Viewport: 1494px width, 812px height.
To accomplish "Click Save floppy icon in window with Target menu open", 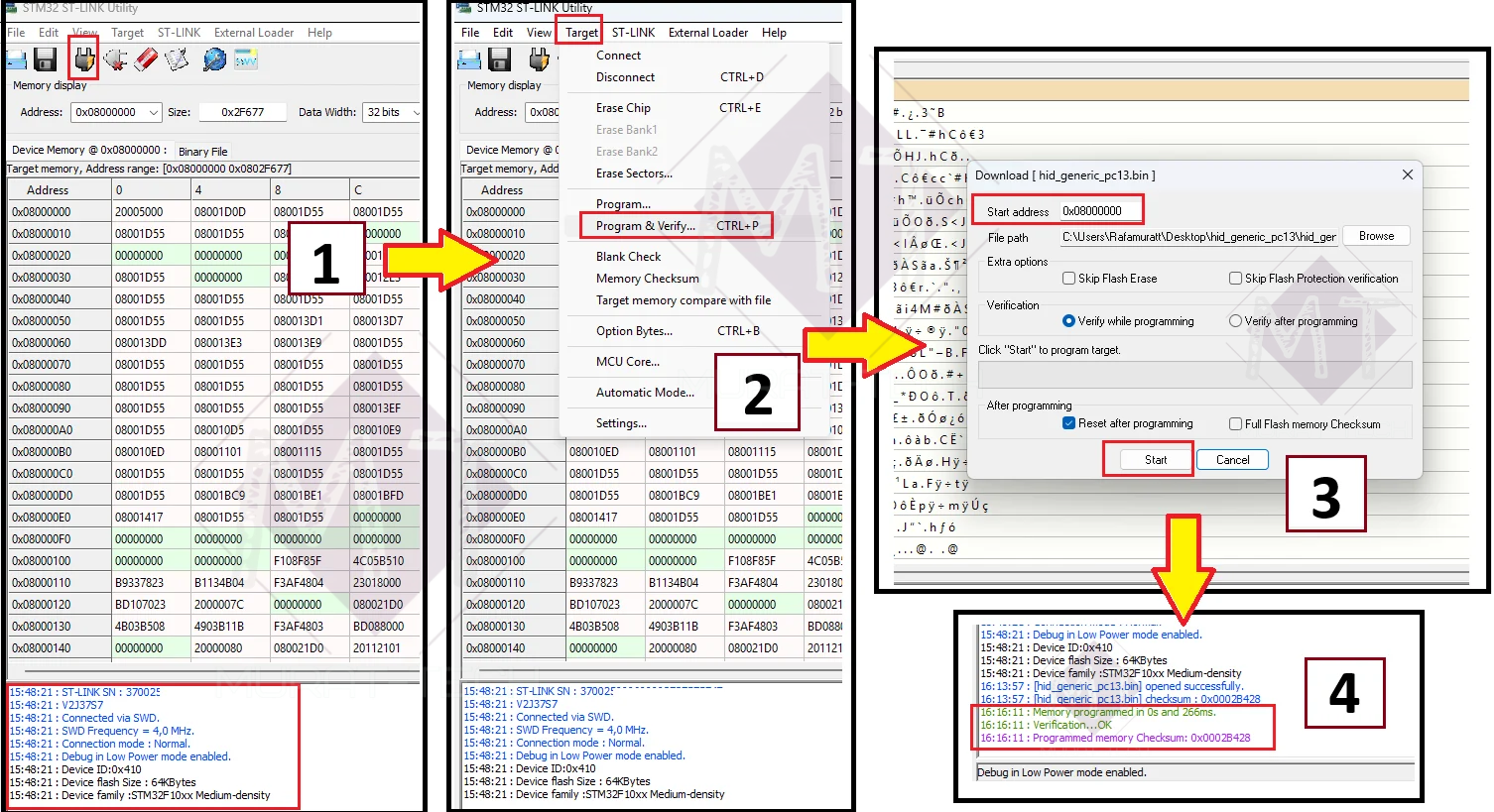I will click(500, 60).
